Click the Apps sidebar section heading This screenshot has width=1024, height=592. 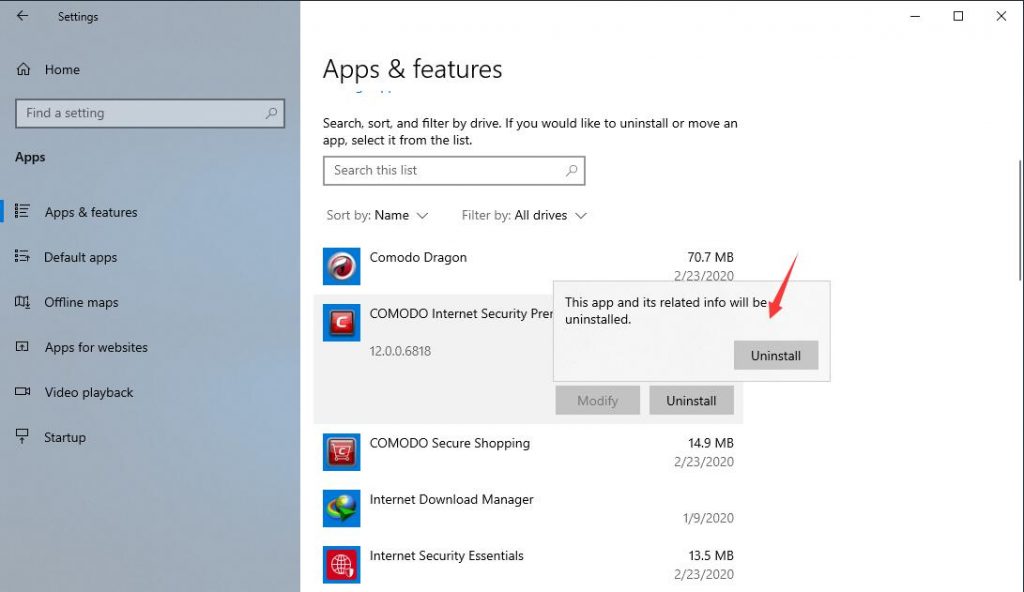(30, 157)
